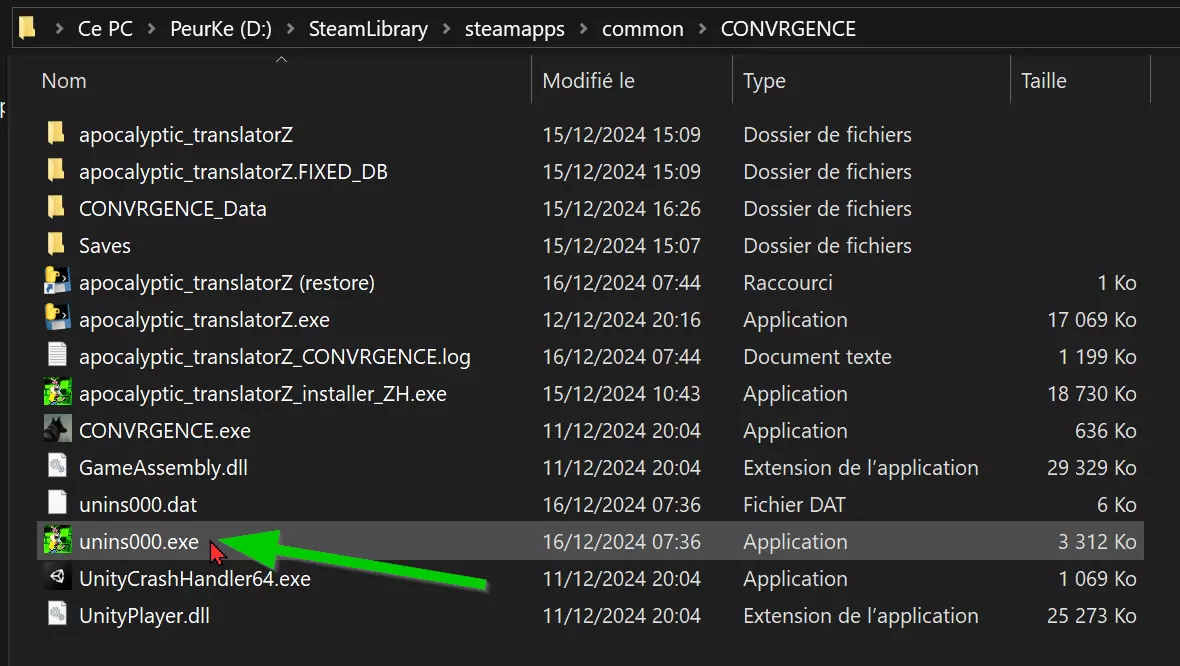Select apocalyptic_translatorZ (restore) shortcut name

tap(227, 282)
